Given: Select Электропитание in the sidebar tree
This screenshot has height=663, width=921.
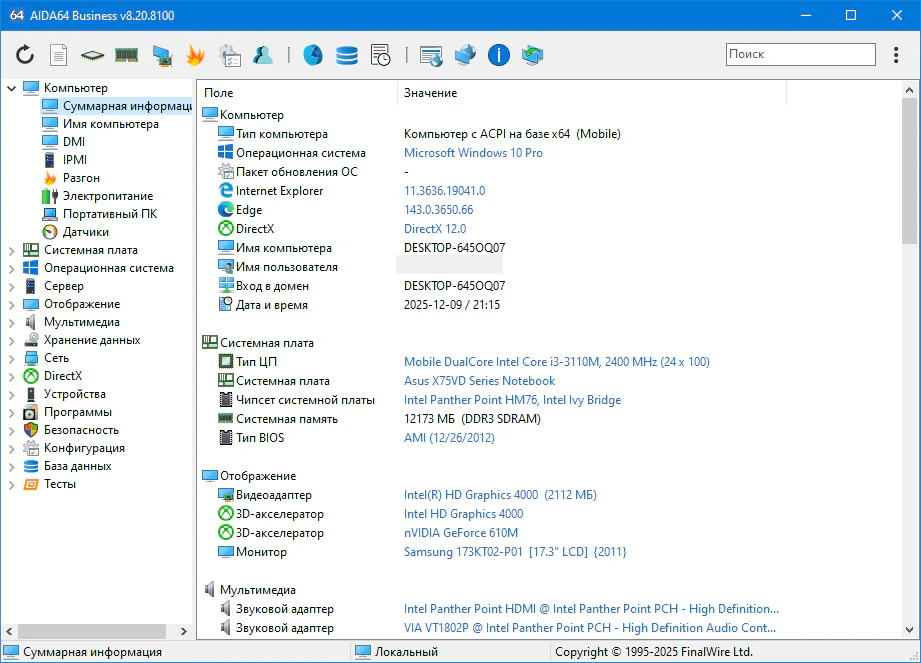Looking at the screenshot, I should (108, 196).
